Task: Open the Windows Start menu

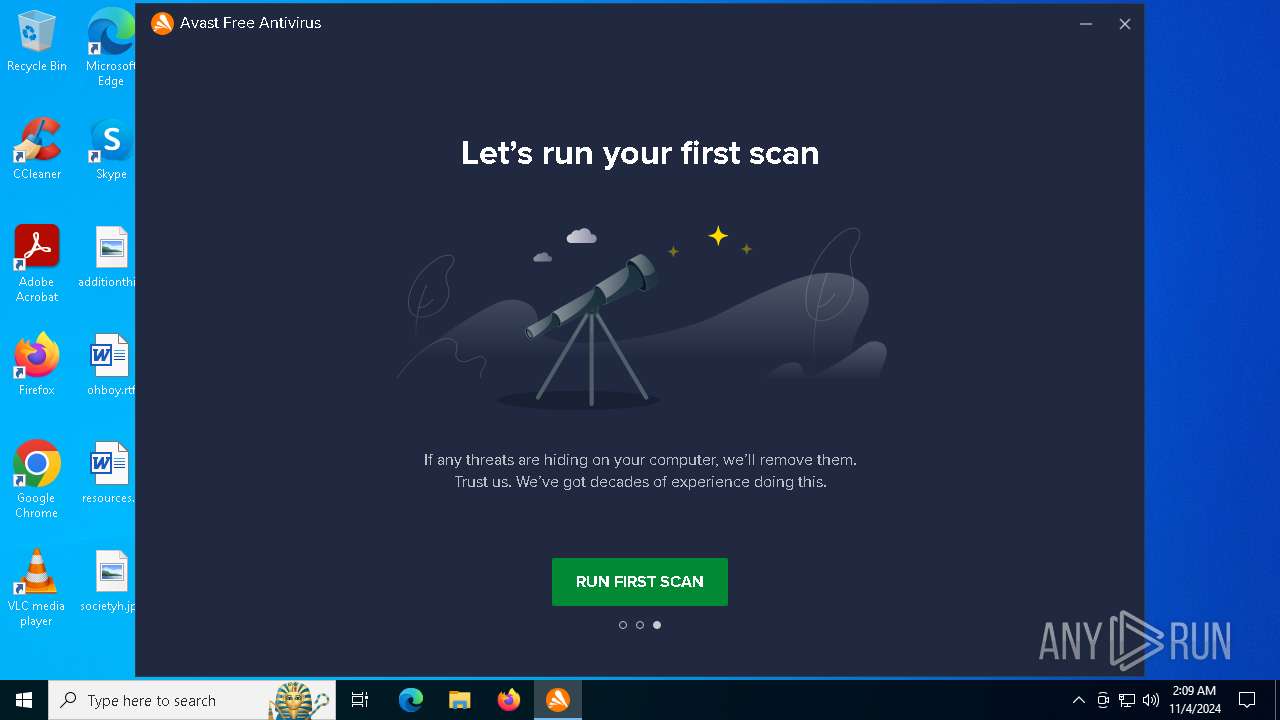Action: [24, 700]
